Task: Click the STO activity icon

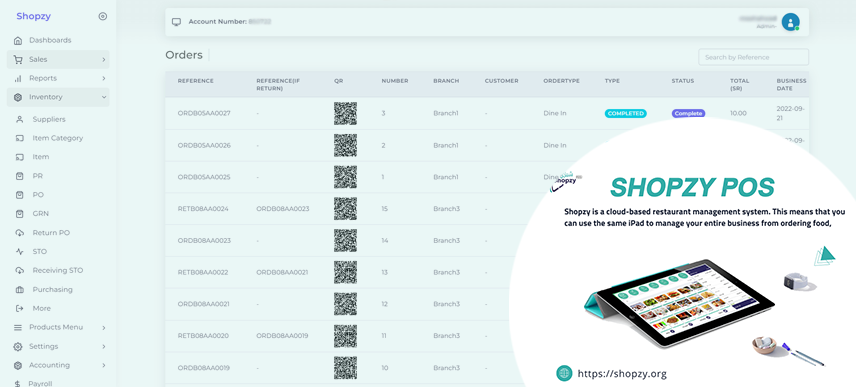Action: point(20,252)
